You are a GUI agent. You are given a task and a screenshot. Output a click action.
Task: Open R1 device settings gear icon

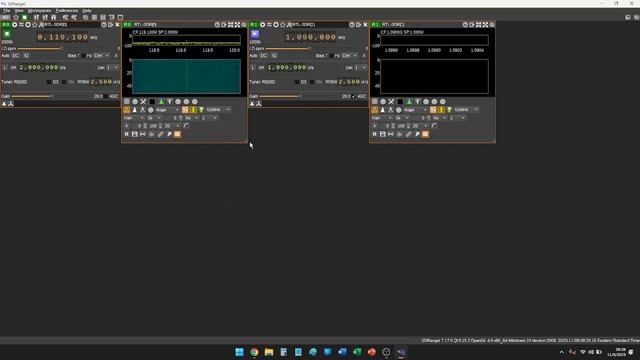(x=262, y=25)
